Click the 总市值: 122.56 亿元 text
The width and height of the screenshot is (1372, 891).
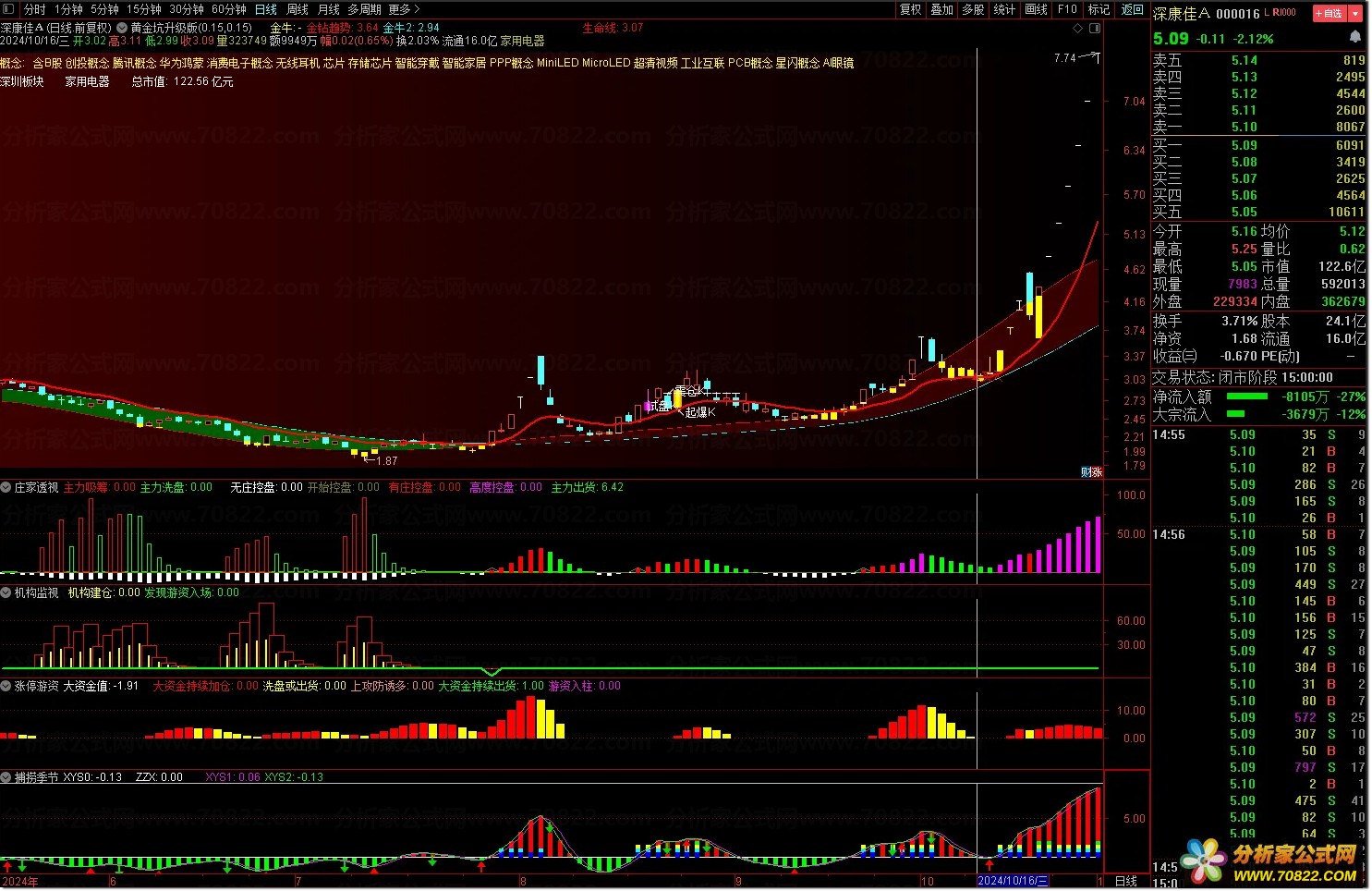click(x=182, y=81)
